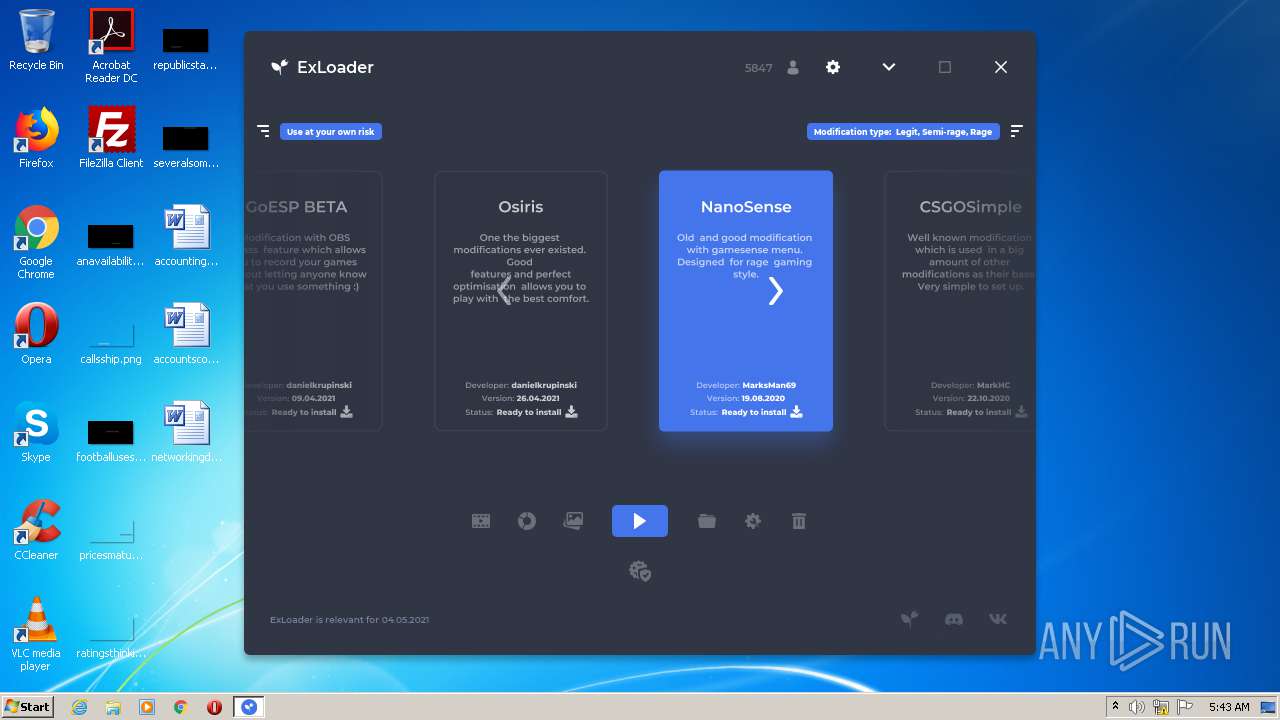Show hidden tray icons arrow
This screenshot has width=1280, height=720.
(1115, 707)
